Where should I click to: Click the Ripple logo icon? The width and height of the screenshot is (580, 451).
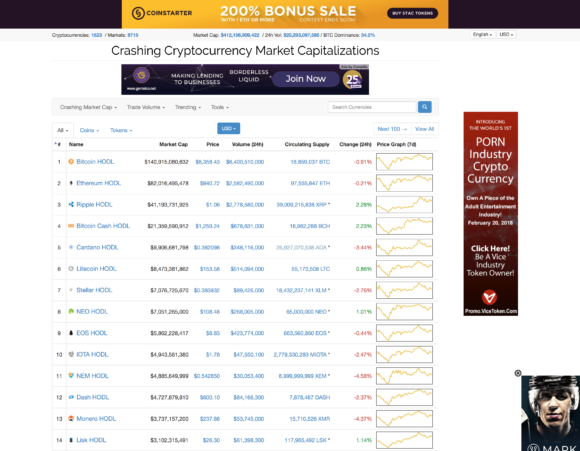point(71,204)
